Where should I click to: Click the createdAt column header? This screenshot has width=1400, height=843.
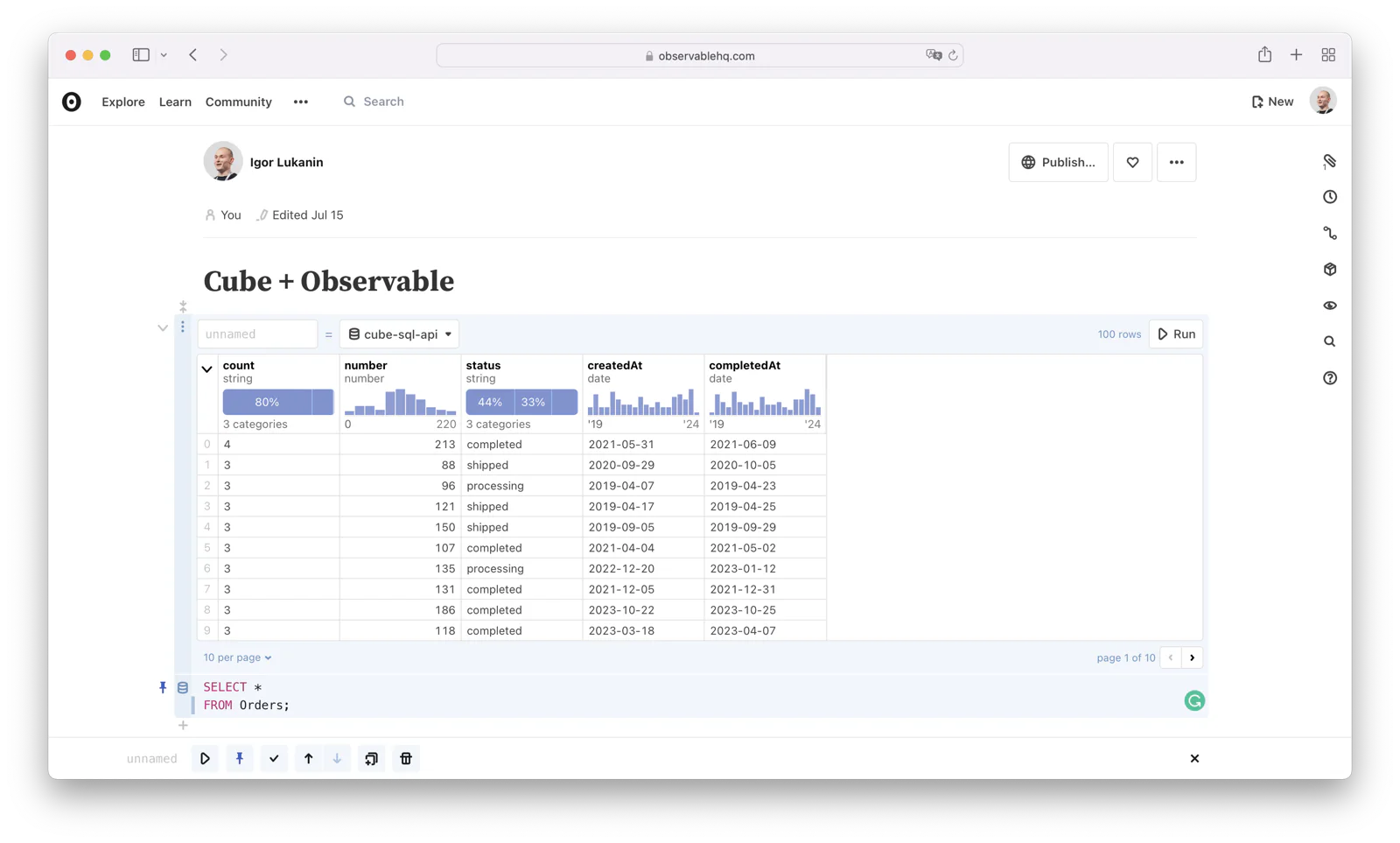click(x=614, y=365)
